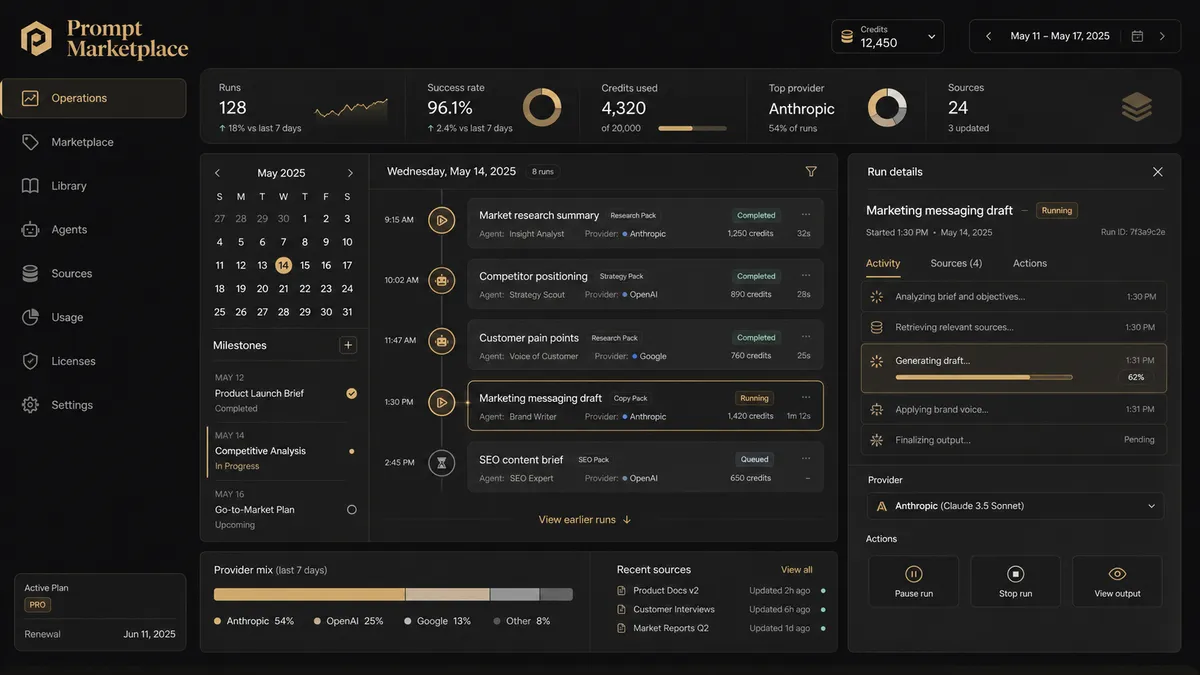Click Retrieving relevant sources database icon
Viewport: 1200px width, 675px height.
coord(877,327)
